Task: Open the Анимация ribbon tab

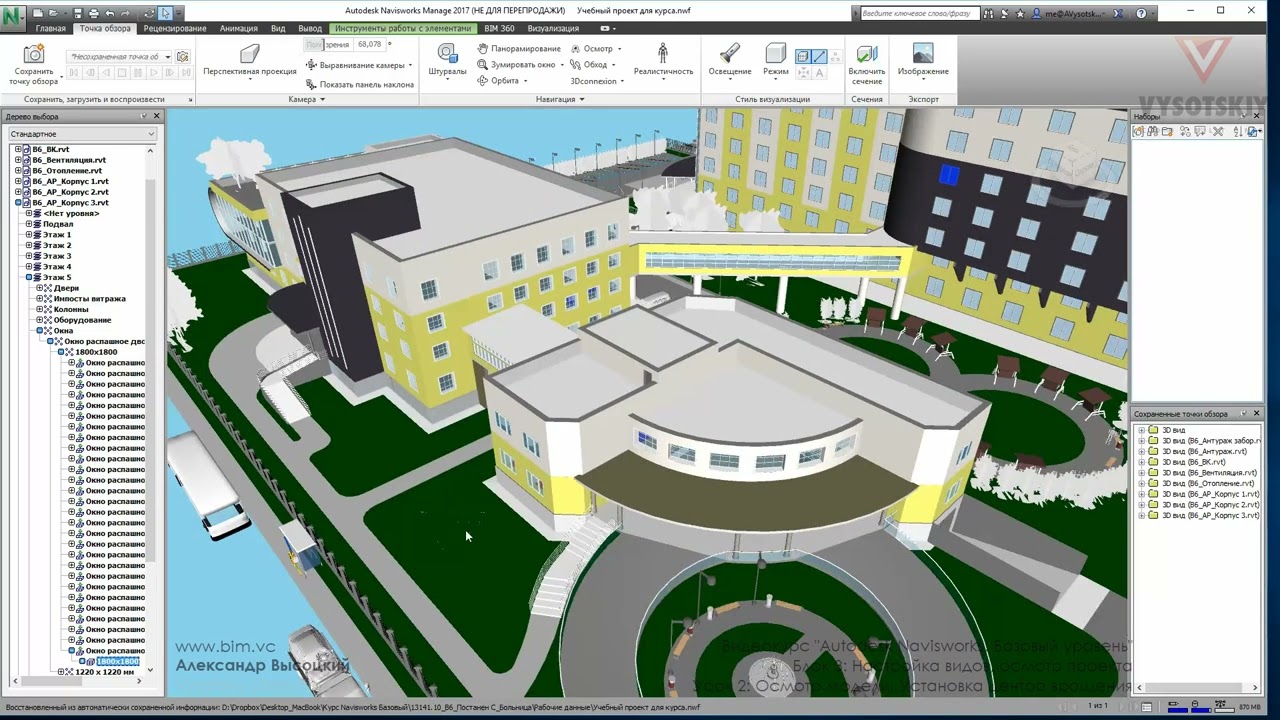Action: point(238,29)
